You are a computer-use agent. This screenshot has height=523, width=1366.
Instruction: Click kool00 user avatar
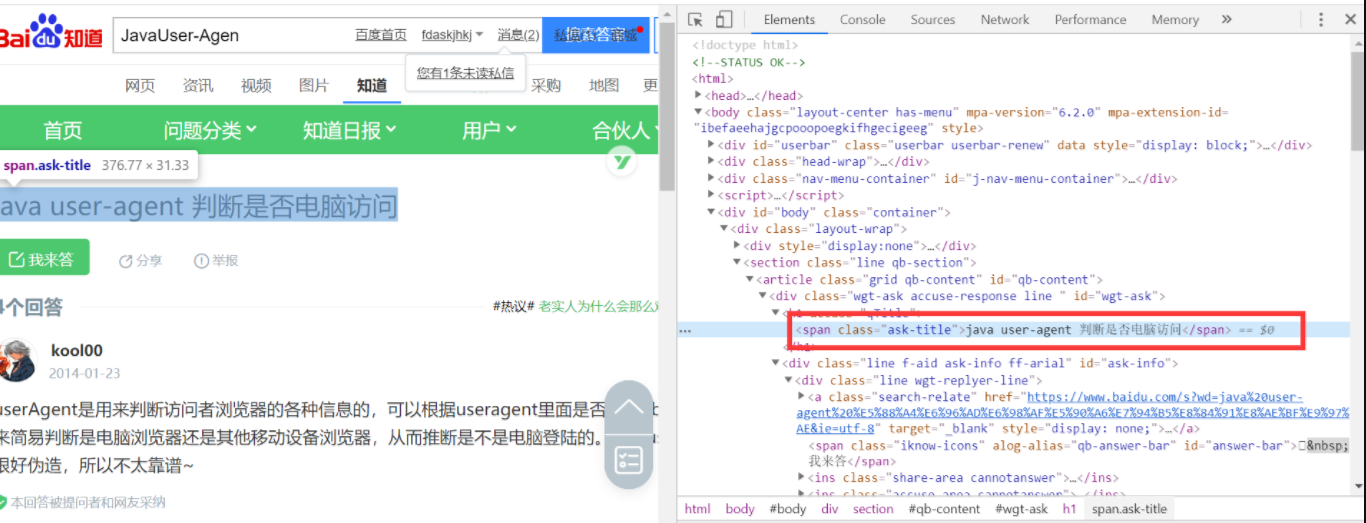coord(18,361)
